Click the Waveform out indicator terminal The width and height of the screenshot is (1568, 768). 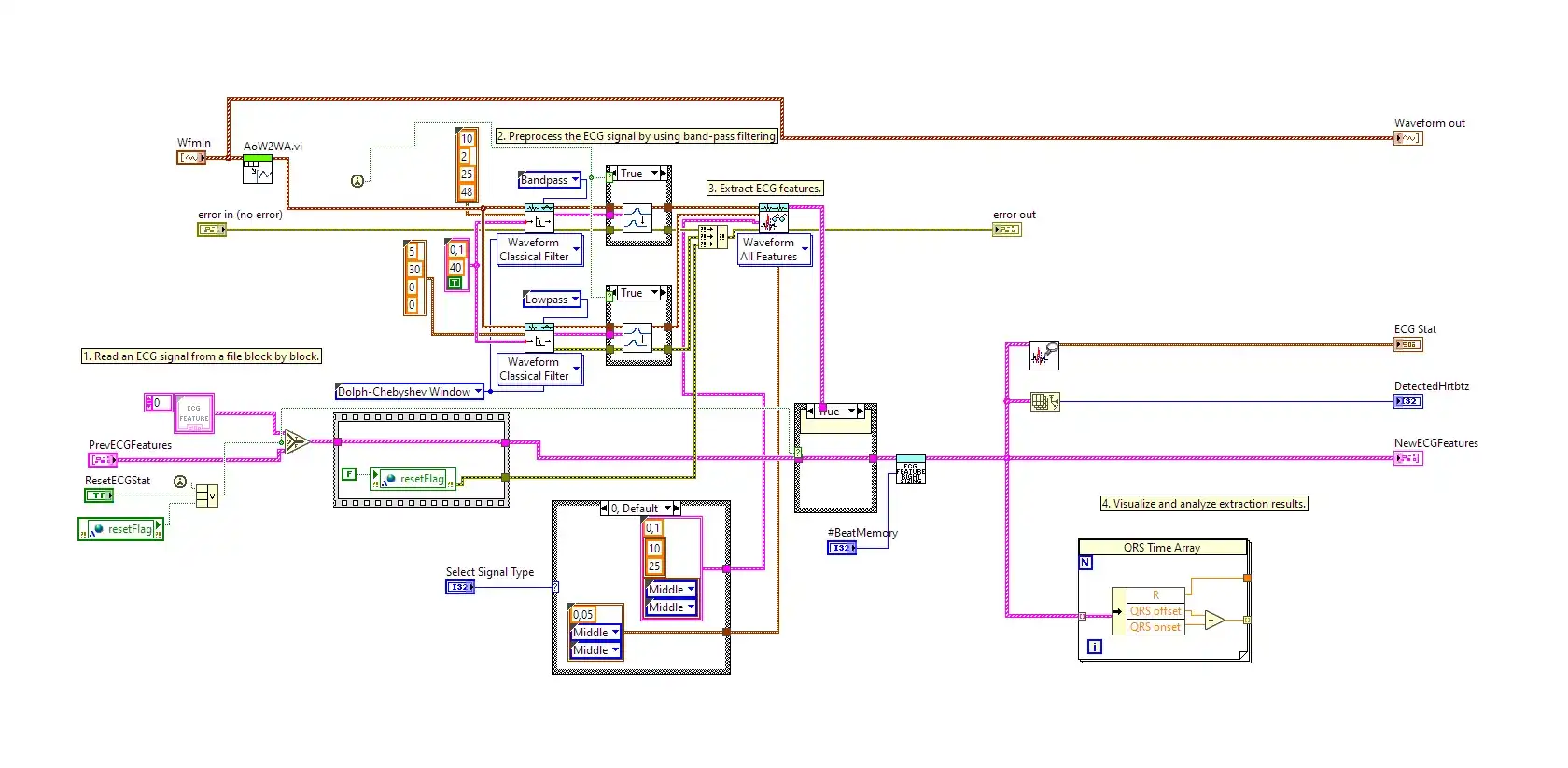[1407, 138]
